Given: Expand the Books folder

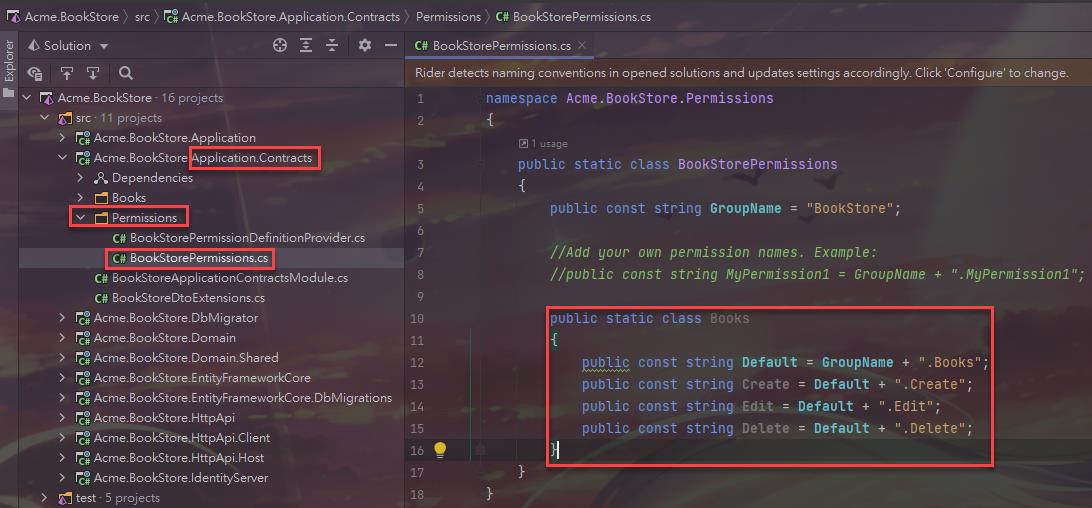Looking at the screenshot, I should click(x=80, y=198).
